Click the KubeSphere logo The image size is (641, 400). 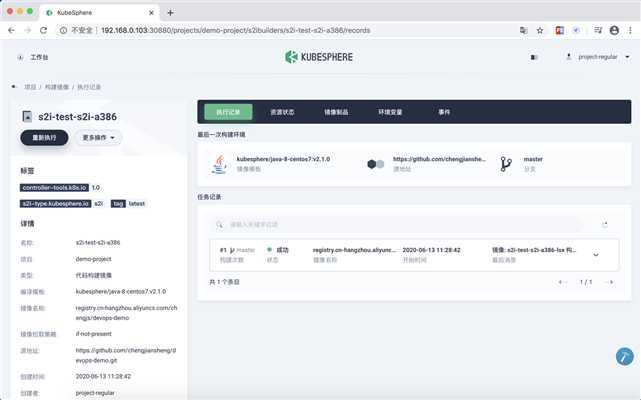[x=319, y=57]
